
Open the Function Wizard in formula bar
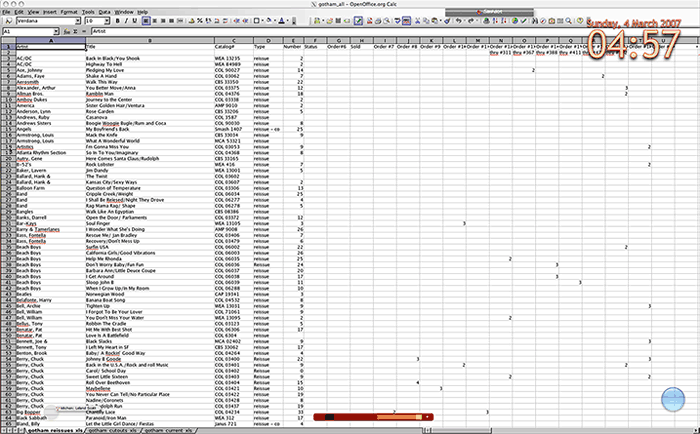pos(67,31)
